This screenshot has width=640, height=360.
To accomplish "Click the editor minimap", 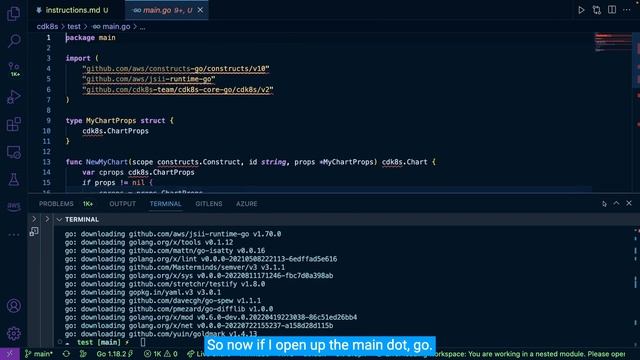I will (613, 43).
